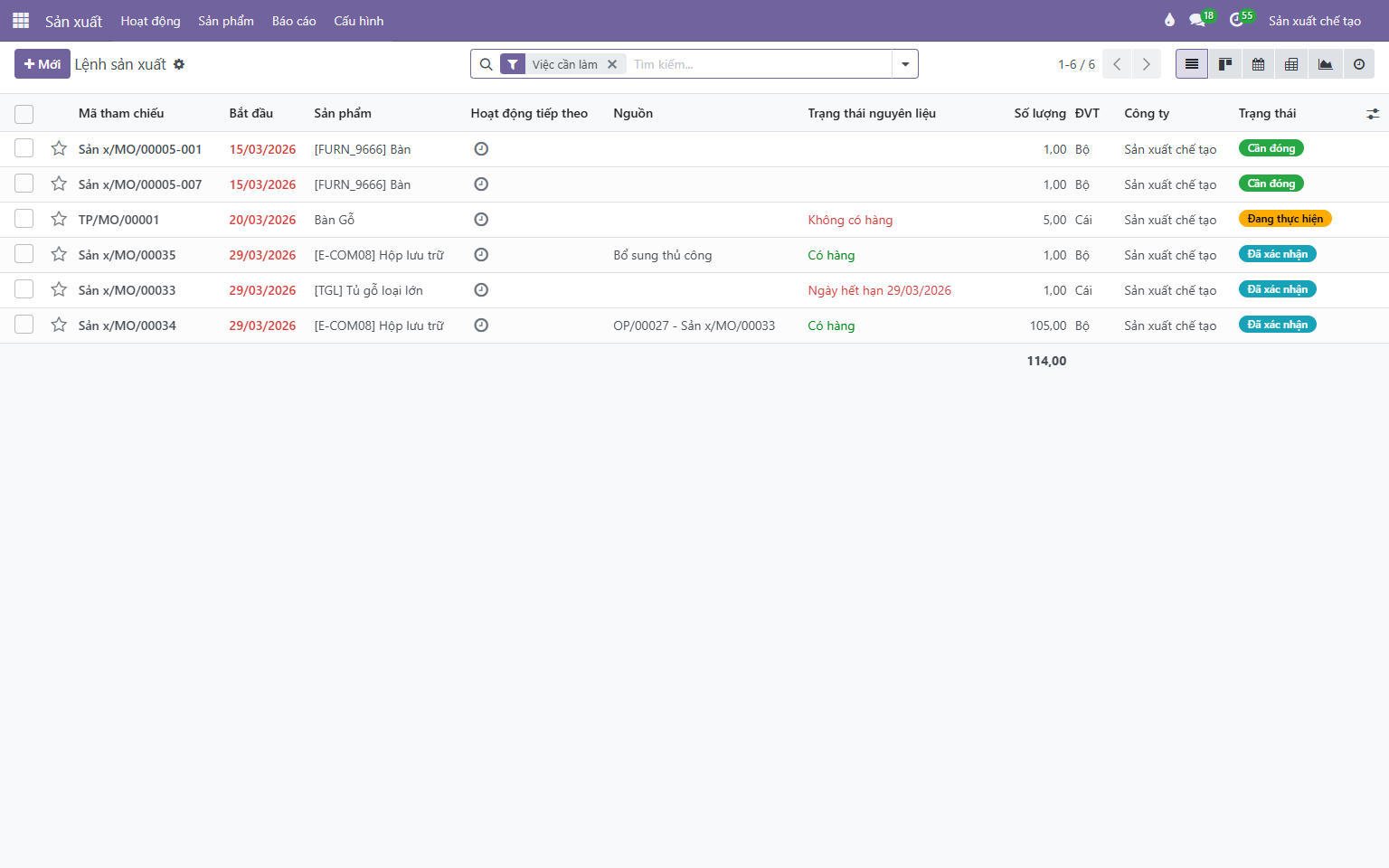The image size is (1389, 868).
Task: Go to next page of records
Action: coord(1147,64)
